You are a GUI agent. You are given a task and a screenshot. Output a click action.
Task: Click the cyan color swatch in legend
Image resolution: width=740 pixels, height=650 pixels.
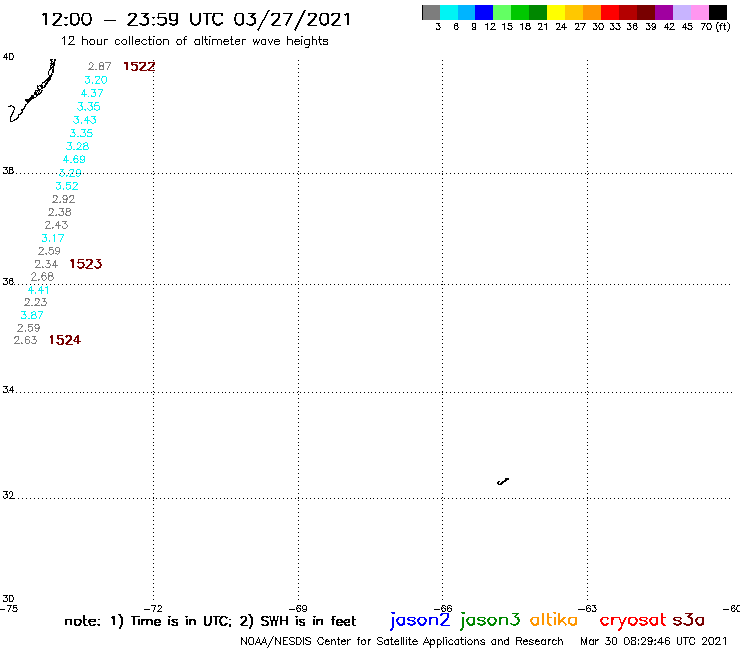coord(448,12)
